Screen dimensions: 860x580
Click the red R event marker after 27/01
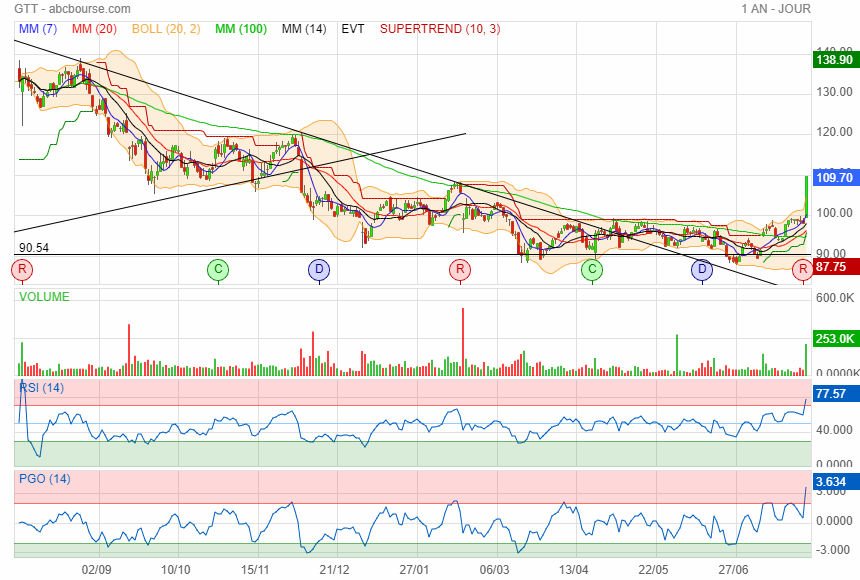pos(460,269)
